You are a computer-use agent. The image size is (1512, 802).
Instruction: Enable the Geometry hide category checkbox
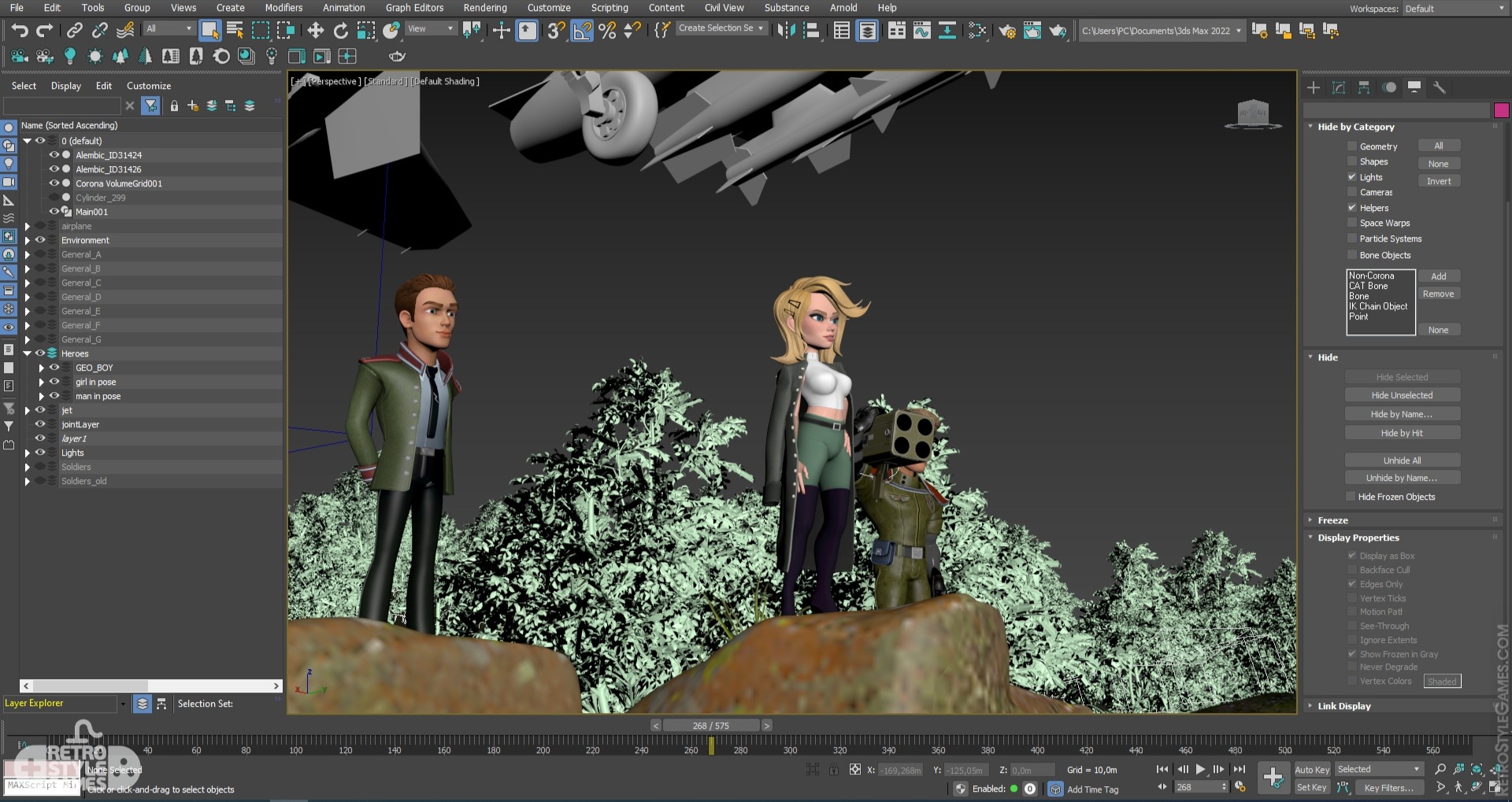point(1352,146)
